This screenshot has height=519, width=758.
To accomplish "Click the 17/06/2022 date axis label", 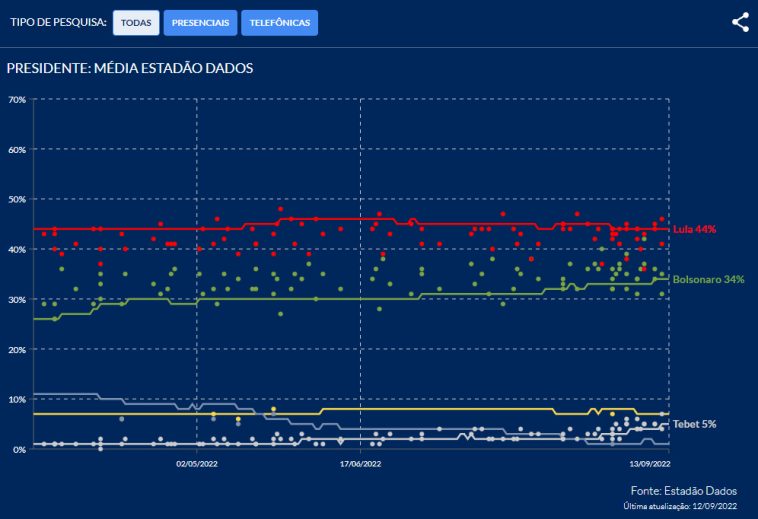I will click(359, 464).
